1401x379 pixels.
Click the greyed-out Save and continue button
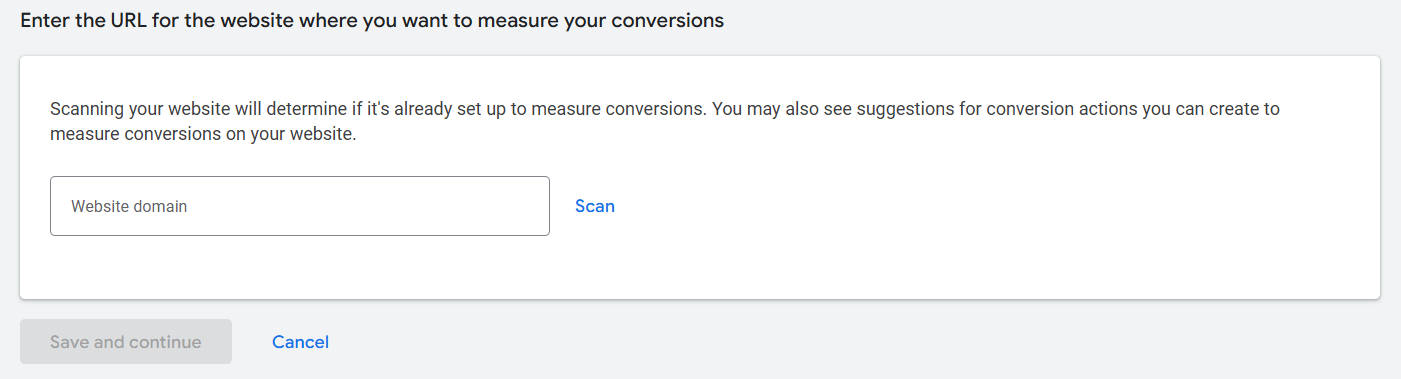[x=126, y=342]
